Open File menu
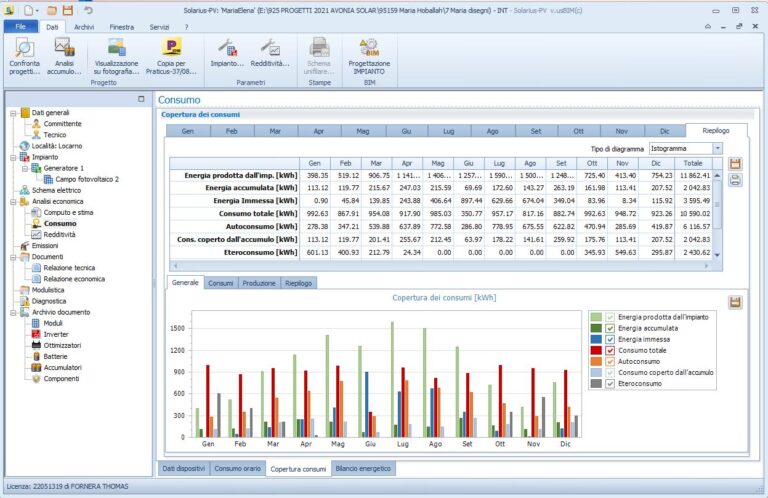Viewport: 768px width, 498px height. (21, 27)
